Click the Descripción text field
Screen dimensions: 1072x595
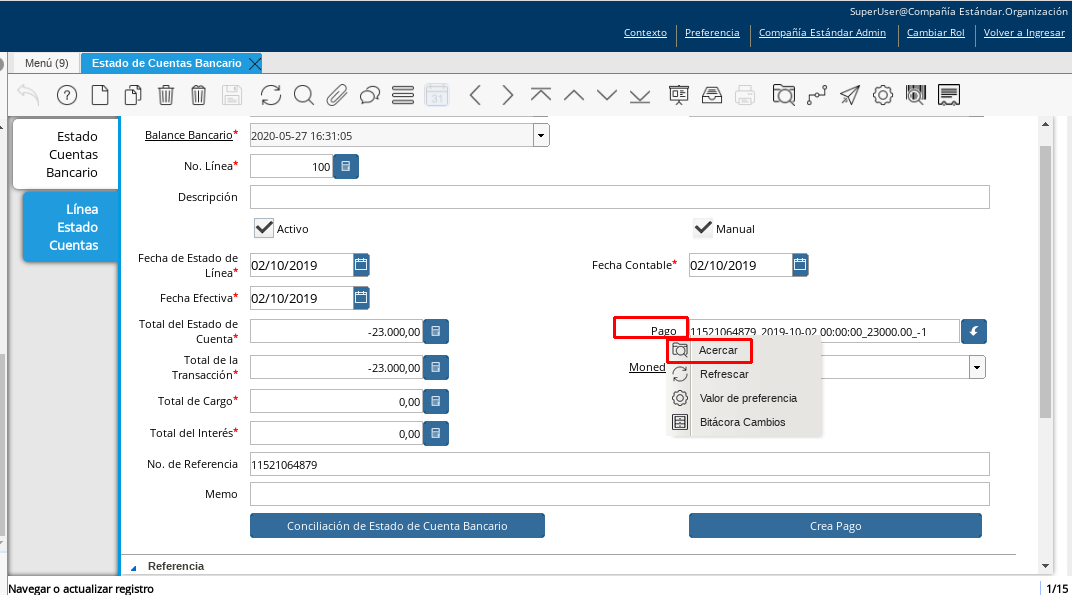tap(619, 197)
